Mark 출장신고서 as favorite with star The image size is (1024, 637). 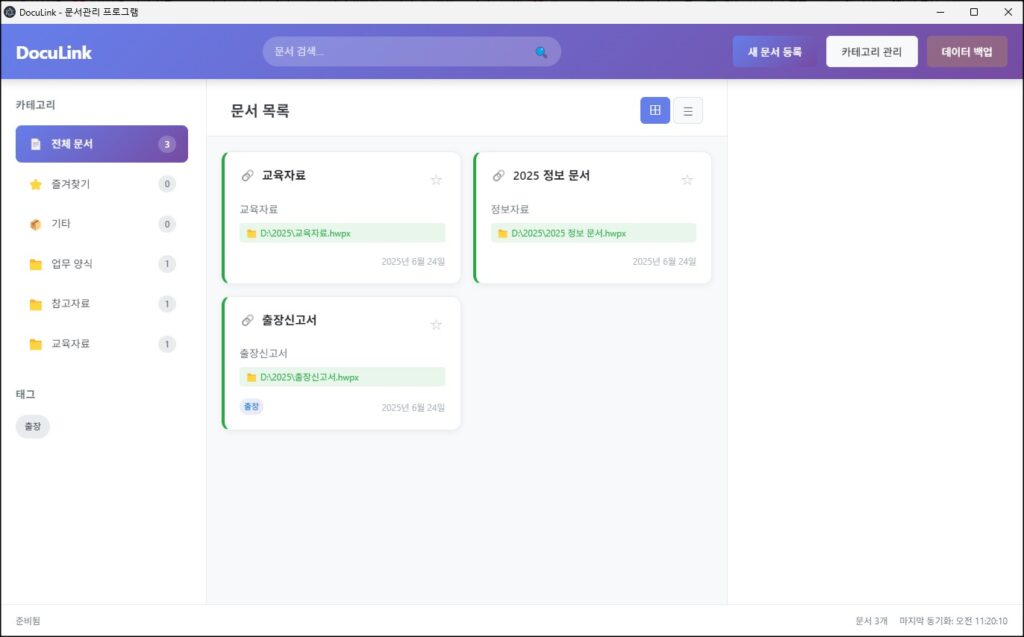436,325
